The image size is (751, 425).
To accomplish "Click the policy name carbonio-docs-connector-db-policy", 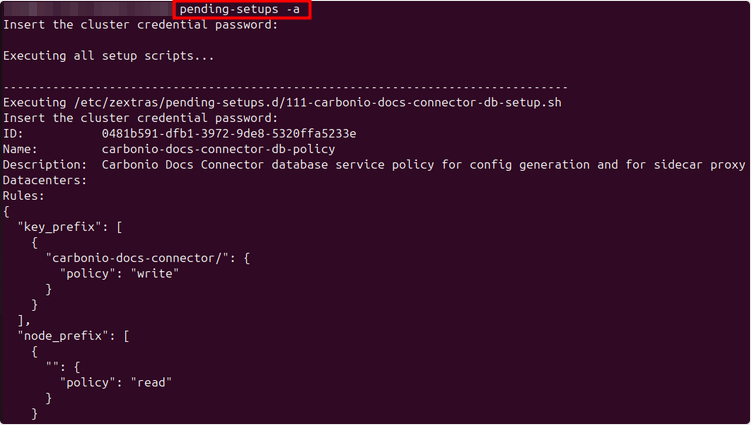I will click(218, 149).
